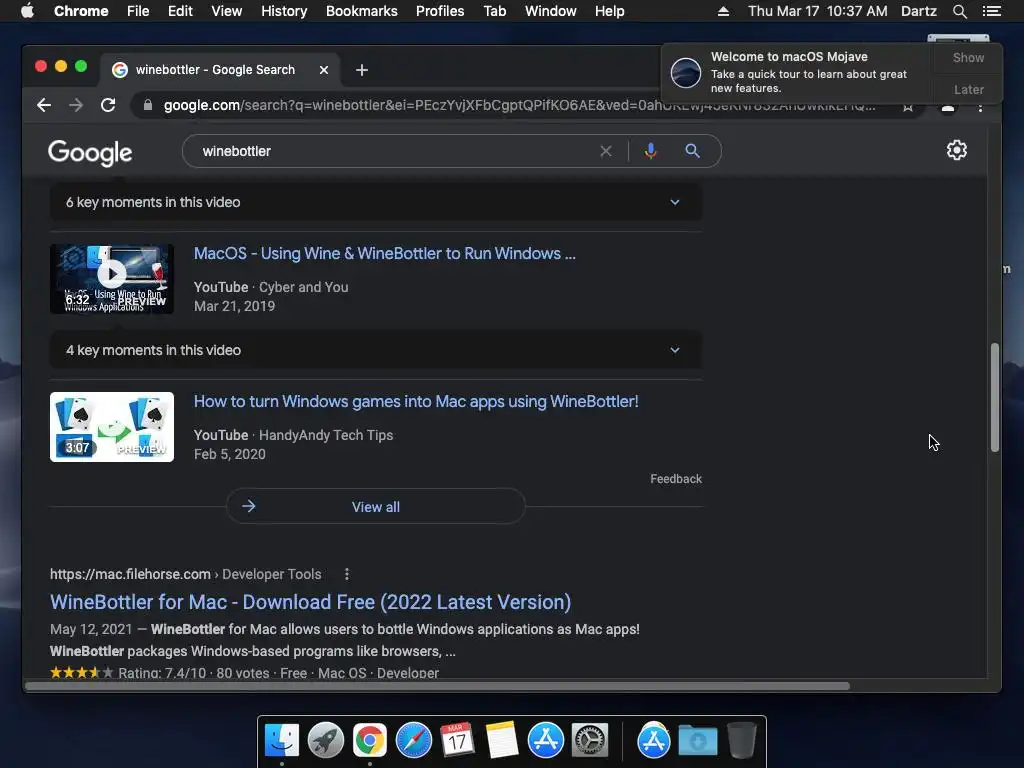Open the Chrome app menu
The width and height of the screenshot is (1024, 768).
(81, 11)
